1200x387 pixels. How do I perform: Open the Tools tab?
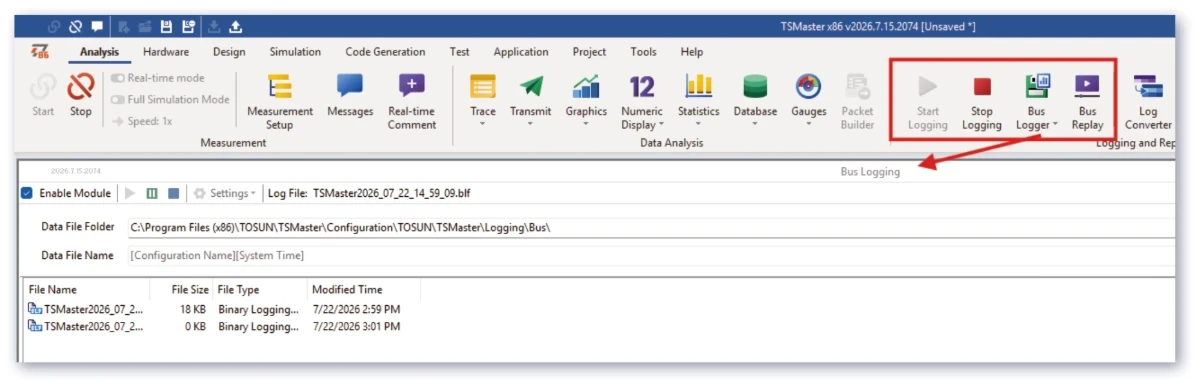(x=644, y=52)
